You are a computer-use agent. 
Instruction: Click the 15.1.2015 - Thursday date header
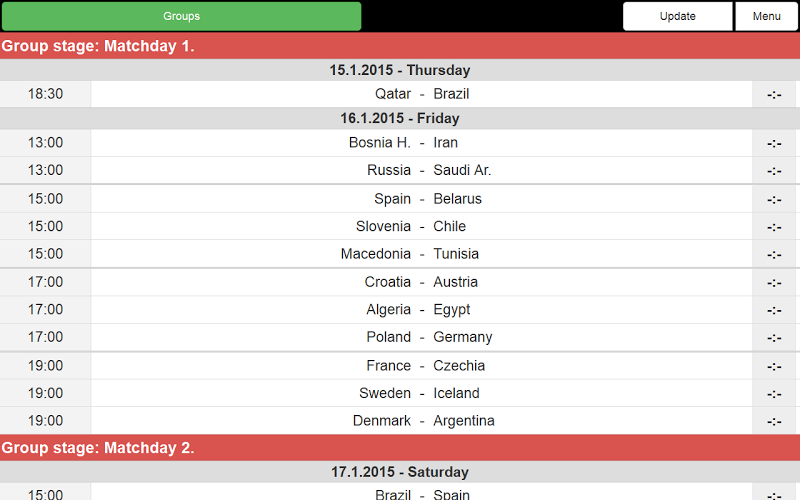400,70
